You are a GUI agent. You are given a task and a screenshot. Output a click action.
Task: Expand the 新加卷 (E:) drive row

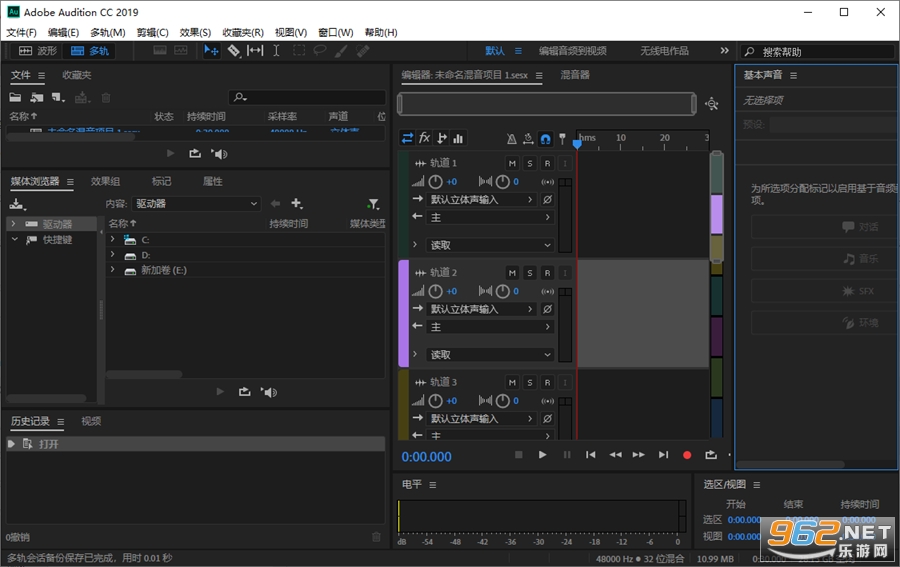[x=112, y=269]
